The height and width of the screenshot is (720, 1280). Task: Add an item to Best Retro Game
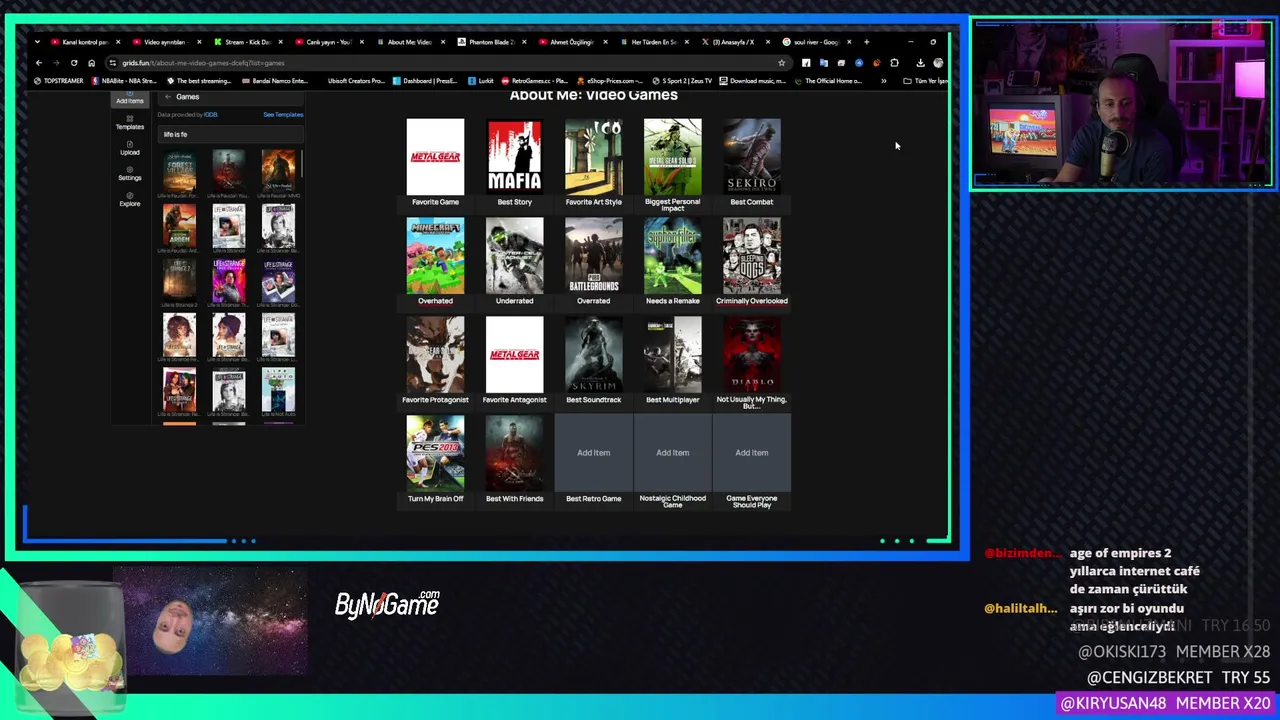593,453
